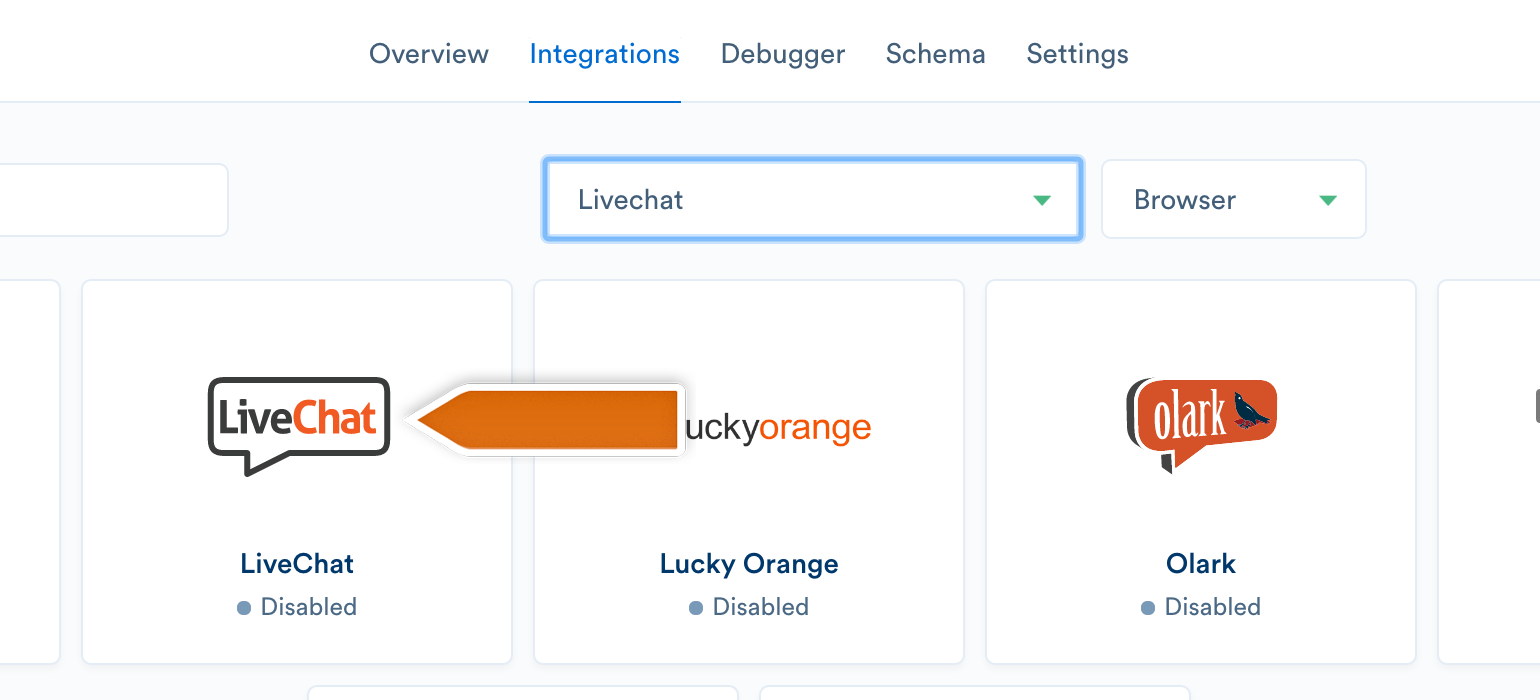Open the LiveChat integration title link
Screen dimensions: 1540x700
(x=297, y=564)
